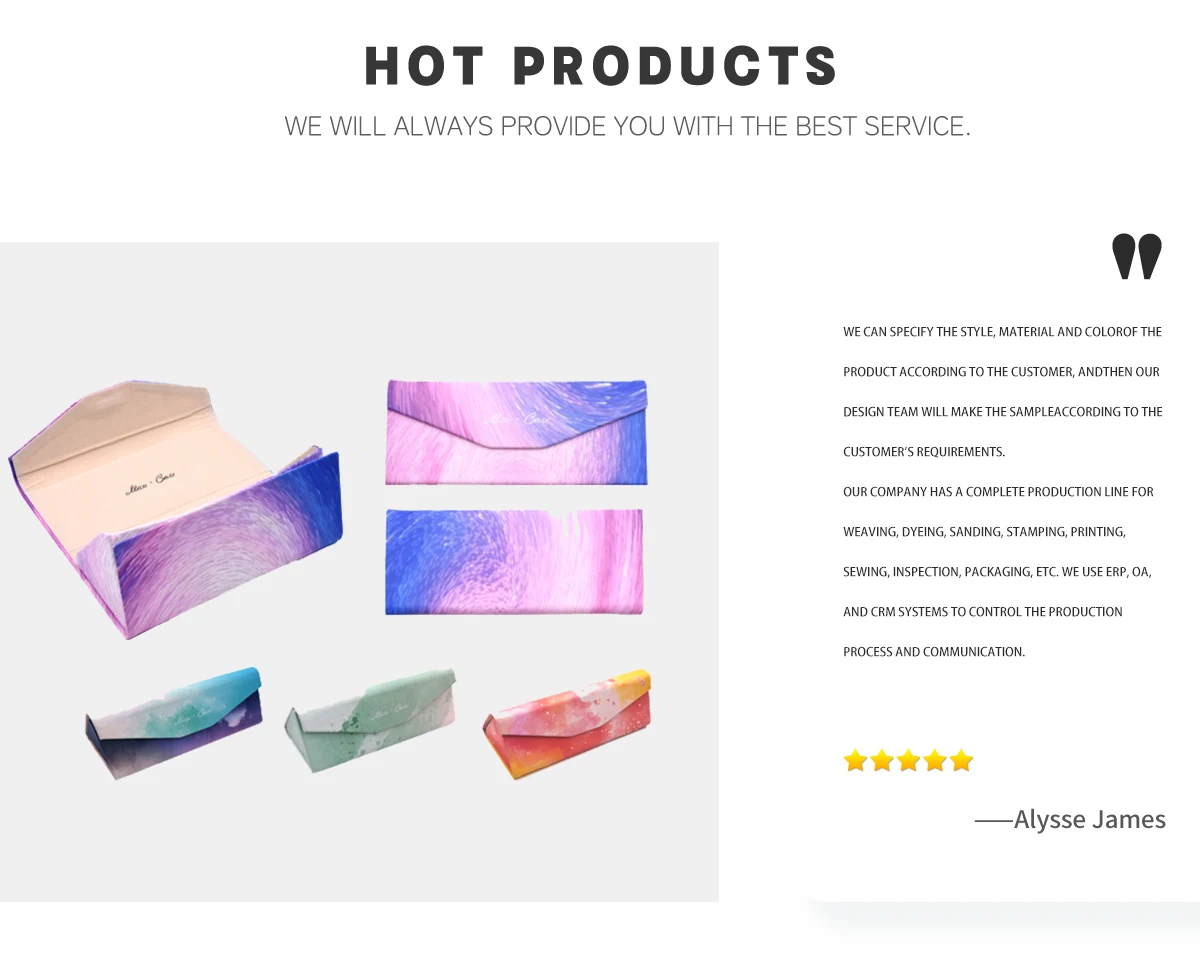Click the ERP, OA, CRM systems sentence
Image resolution: width=1200 pixels, height=960 pixels.
997,611
